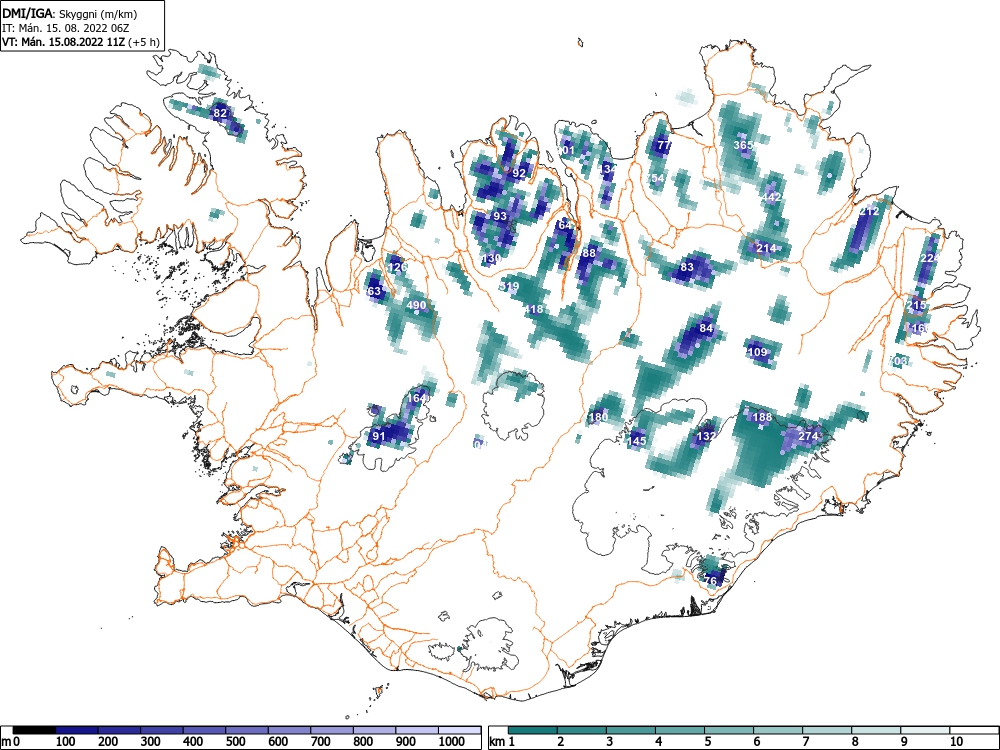Click the visibility value '130' on the map
Image resolution: width=1000 pixels, height=750 pixels.
click(491, 258)
